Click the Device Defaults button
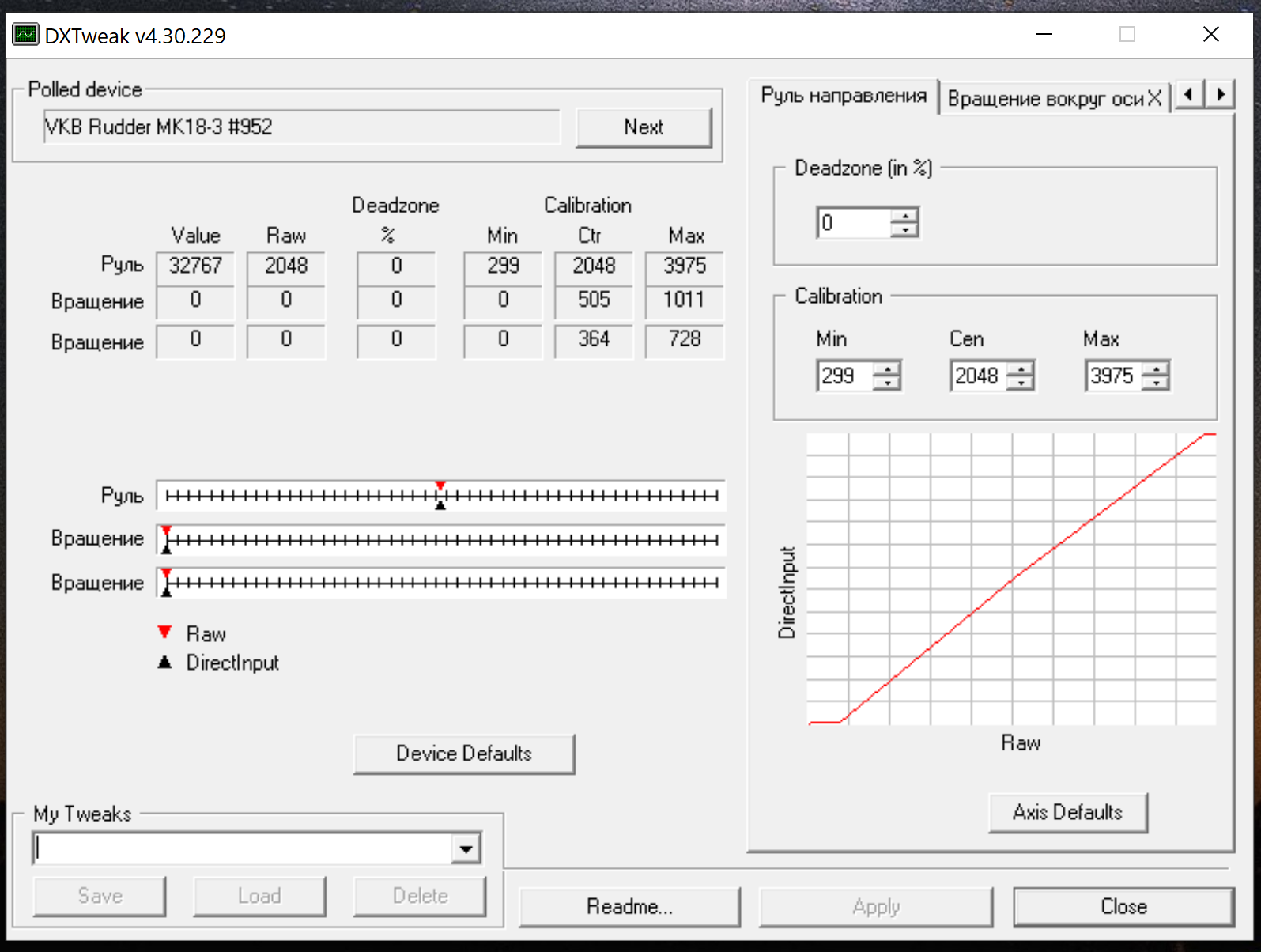Viewport: 1261px width, 952px height. [x=464, y=754]
